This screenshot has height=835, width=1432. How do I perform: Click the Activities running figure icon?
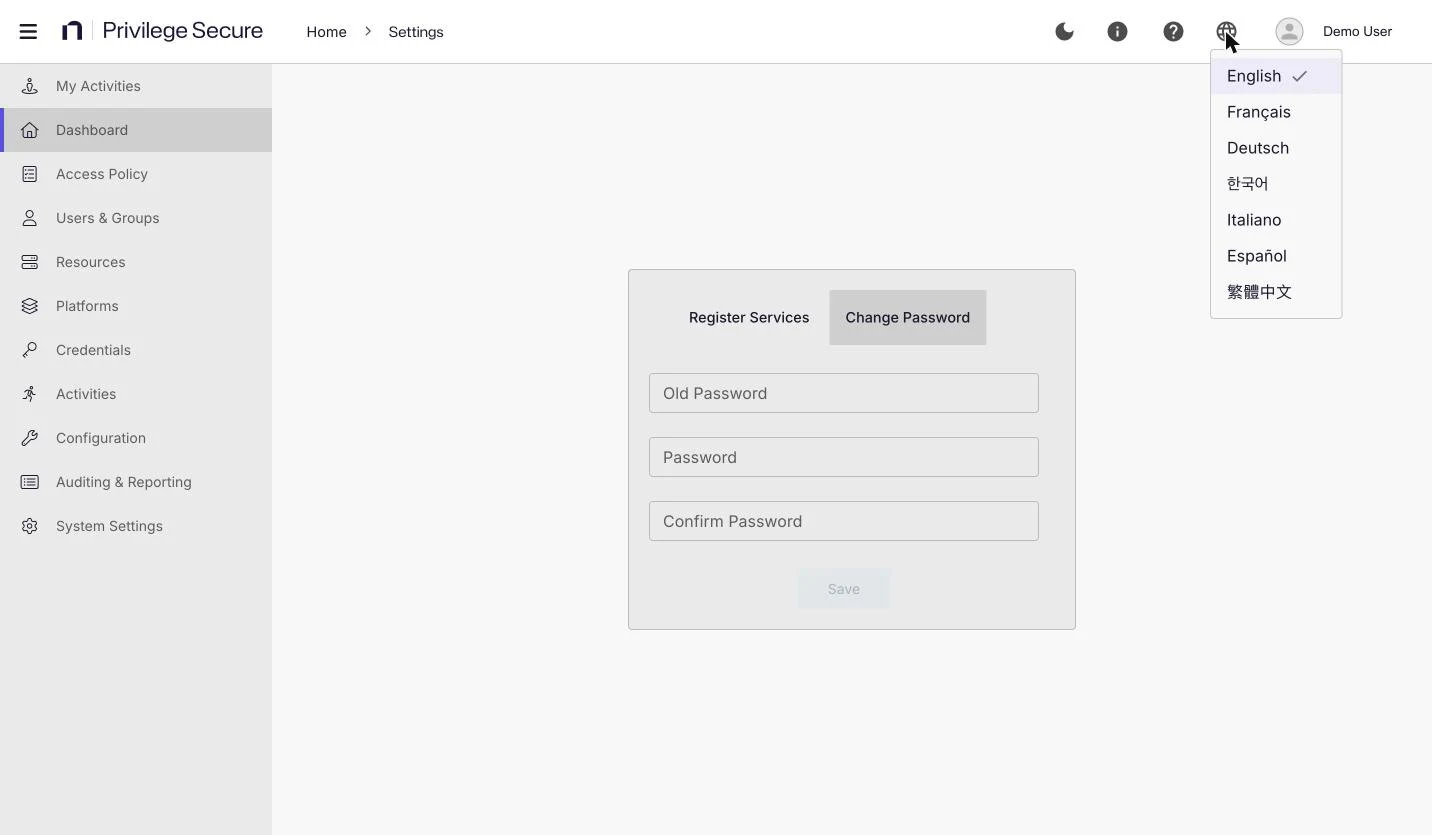point(30,394)
